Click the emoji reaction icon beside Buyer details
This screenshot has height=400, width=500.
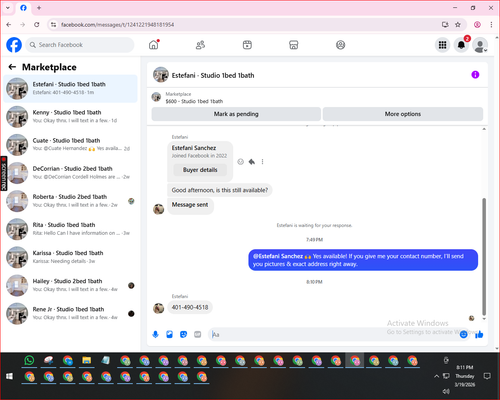[240, 162]
